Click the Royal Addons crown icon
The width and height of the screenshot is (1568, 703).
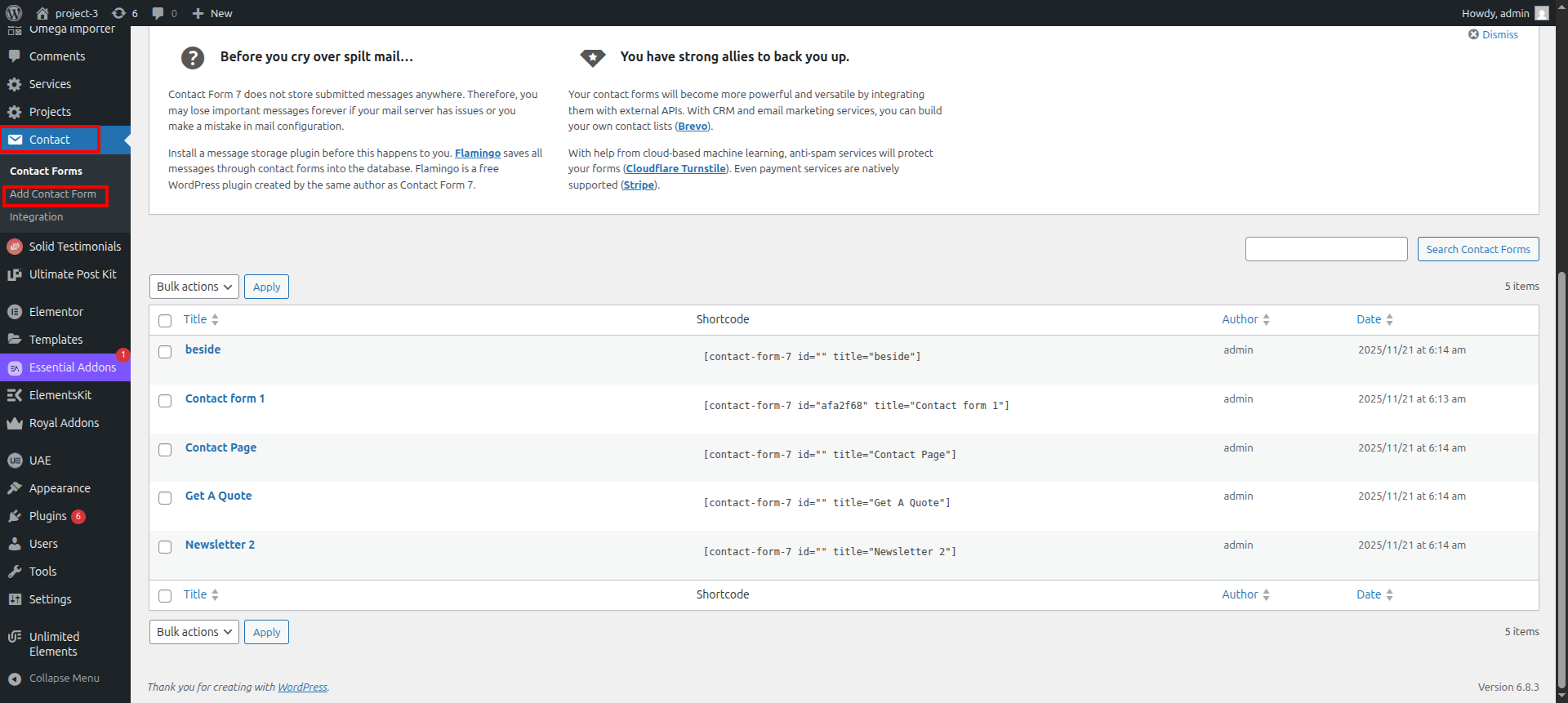tap(15, 423)
